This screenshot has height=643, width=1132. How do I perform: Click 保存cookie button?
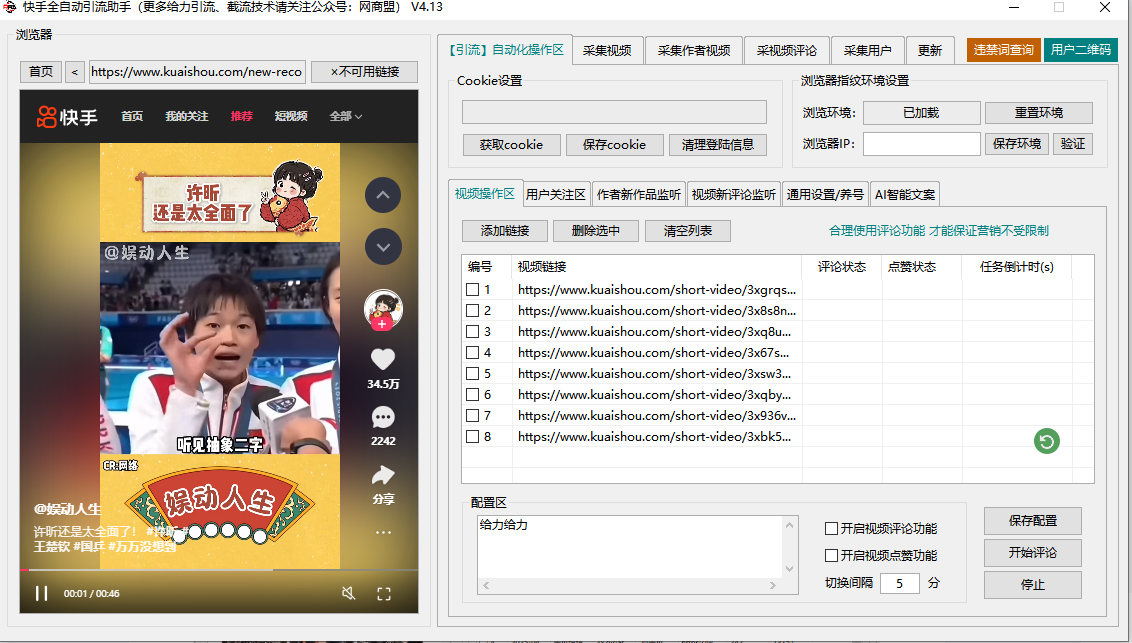(x=614, y=144)
